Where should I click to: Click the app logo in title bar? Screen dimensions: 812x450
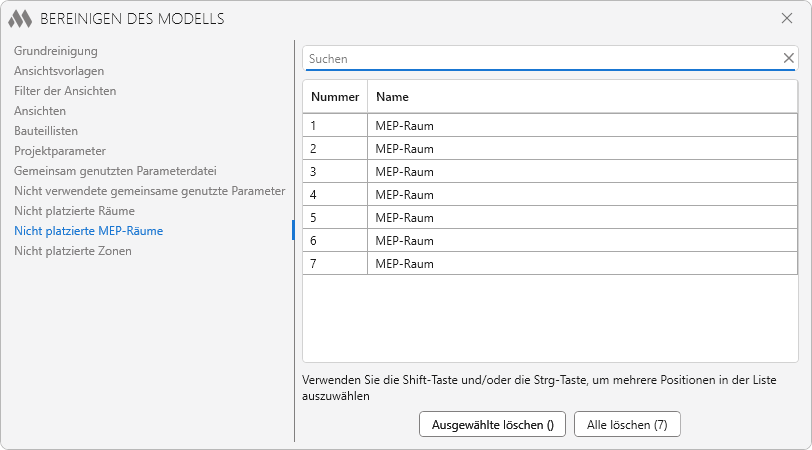click(x=20, y=18)
